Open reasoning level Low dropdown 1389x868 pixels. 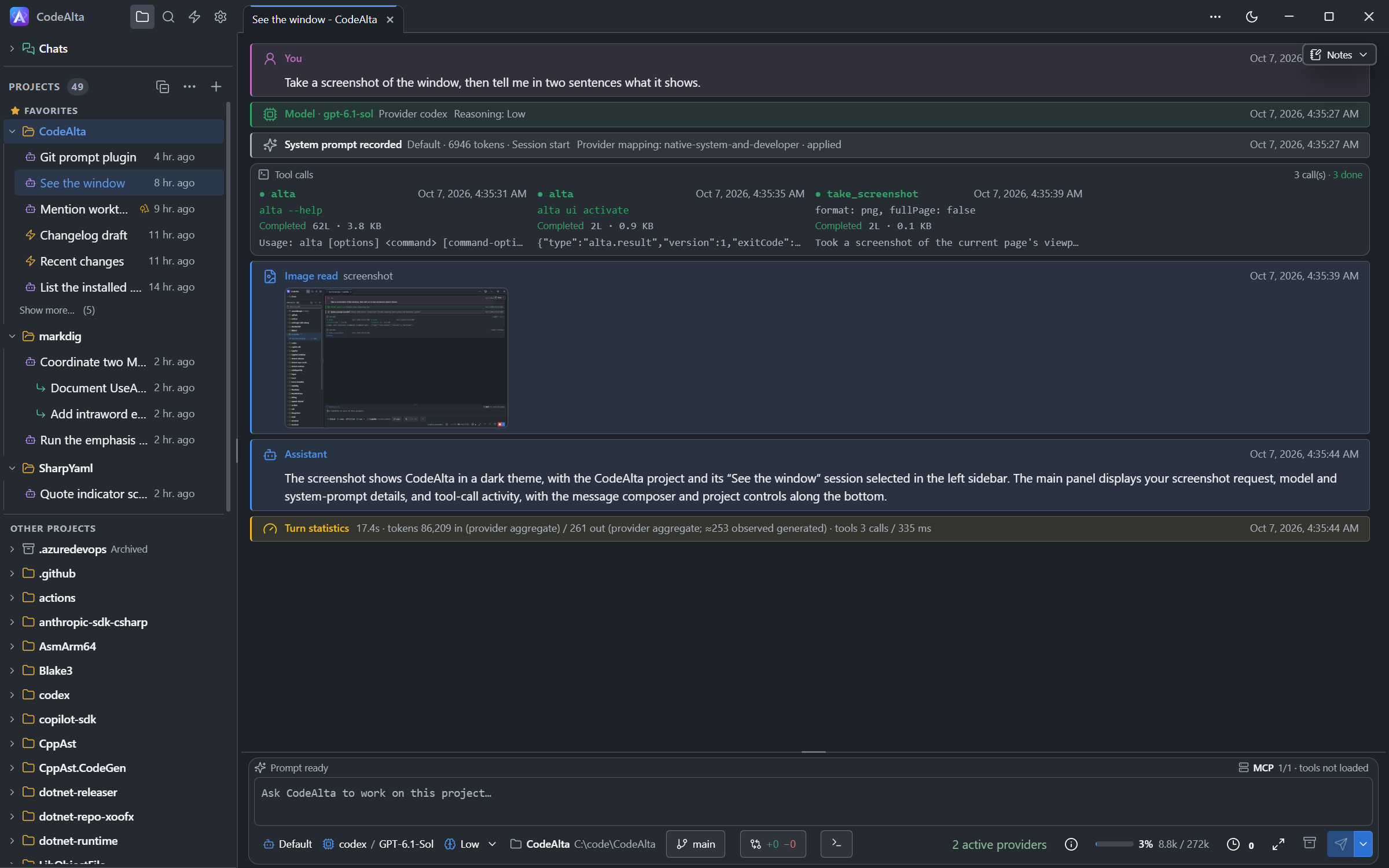click(470, 844)
